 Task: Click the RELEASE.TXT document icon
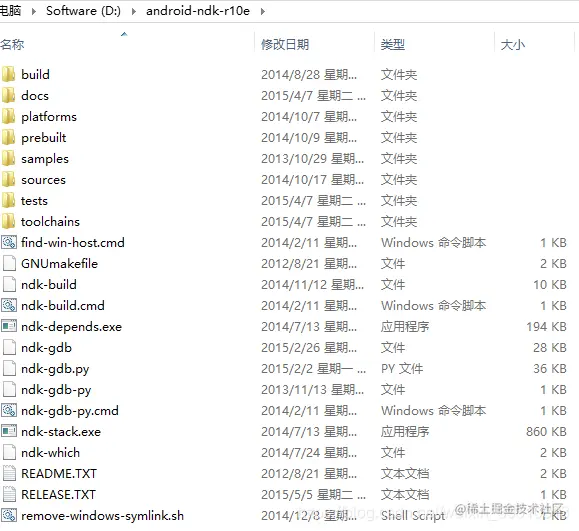tap(9, 494)
